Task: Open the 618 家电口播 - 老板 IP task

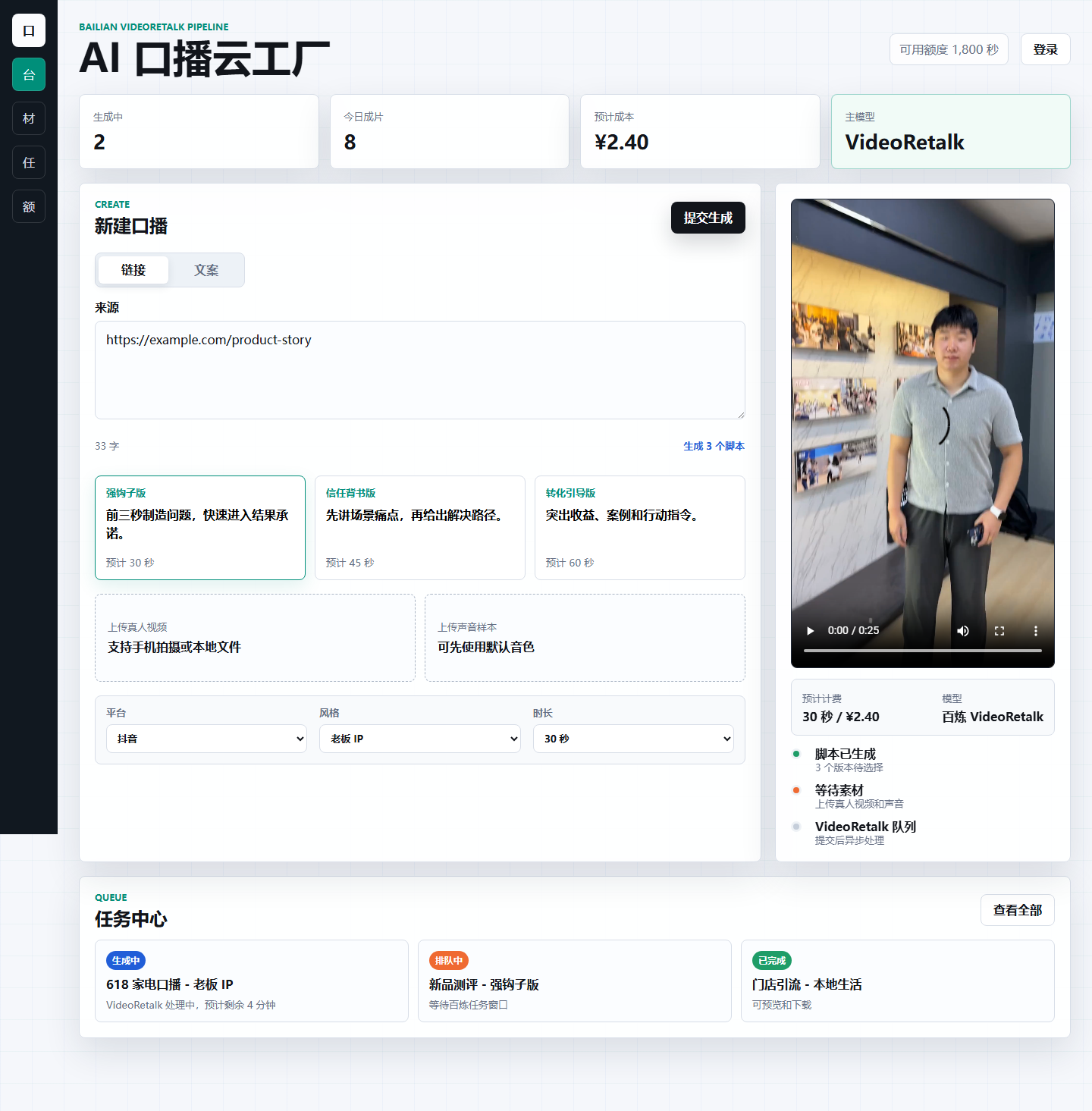Action: 252,981
